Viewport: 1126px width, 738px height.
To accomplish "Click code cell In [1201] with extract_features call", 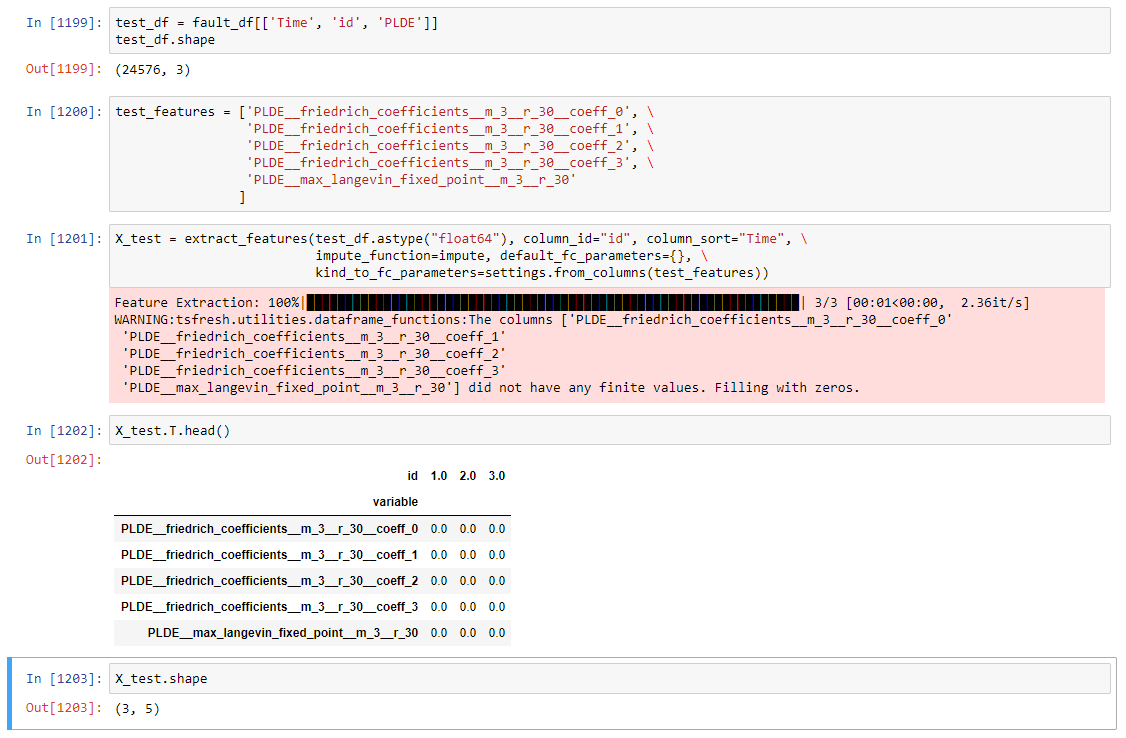I will click(609, 256).
